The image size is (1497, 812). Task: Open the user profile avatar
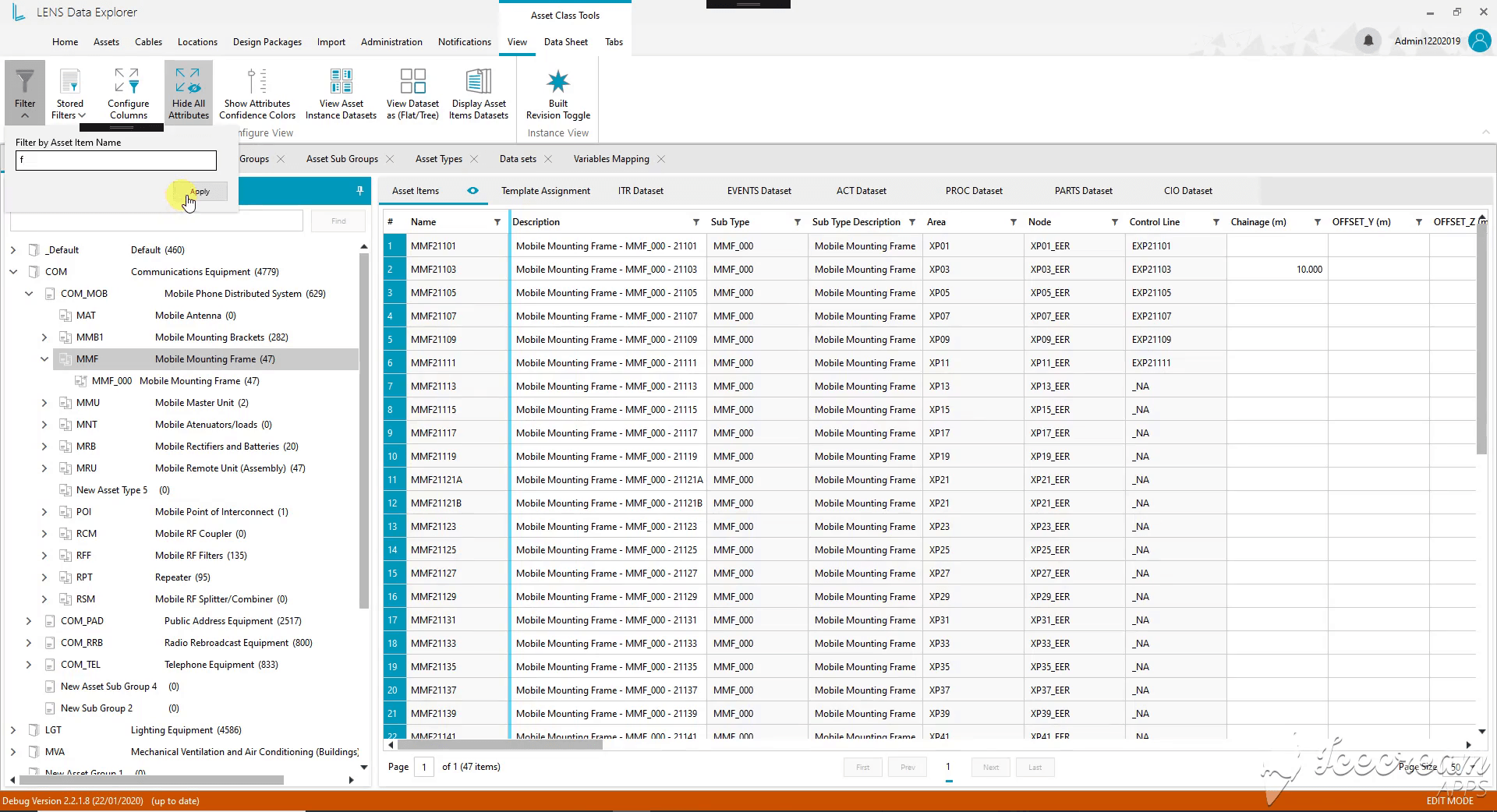(x=1479, y=41)
